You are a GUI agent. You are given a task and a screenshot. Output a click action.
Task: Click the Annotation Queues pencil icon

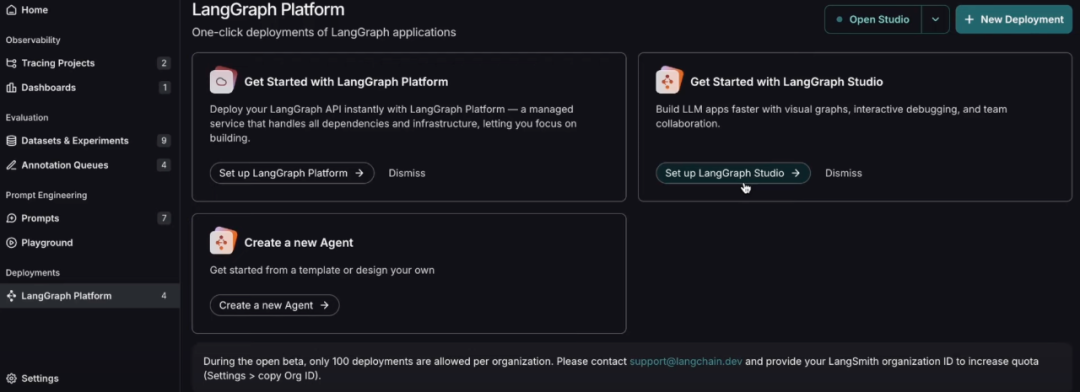[11, 165]
